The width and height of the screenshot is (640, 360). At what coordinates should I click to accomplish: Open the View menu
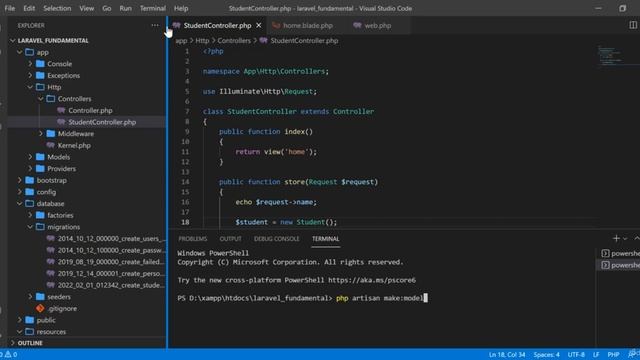point(87,8)
